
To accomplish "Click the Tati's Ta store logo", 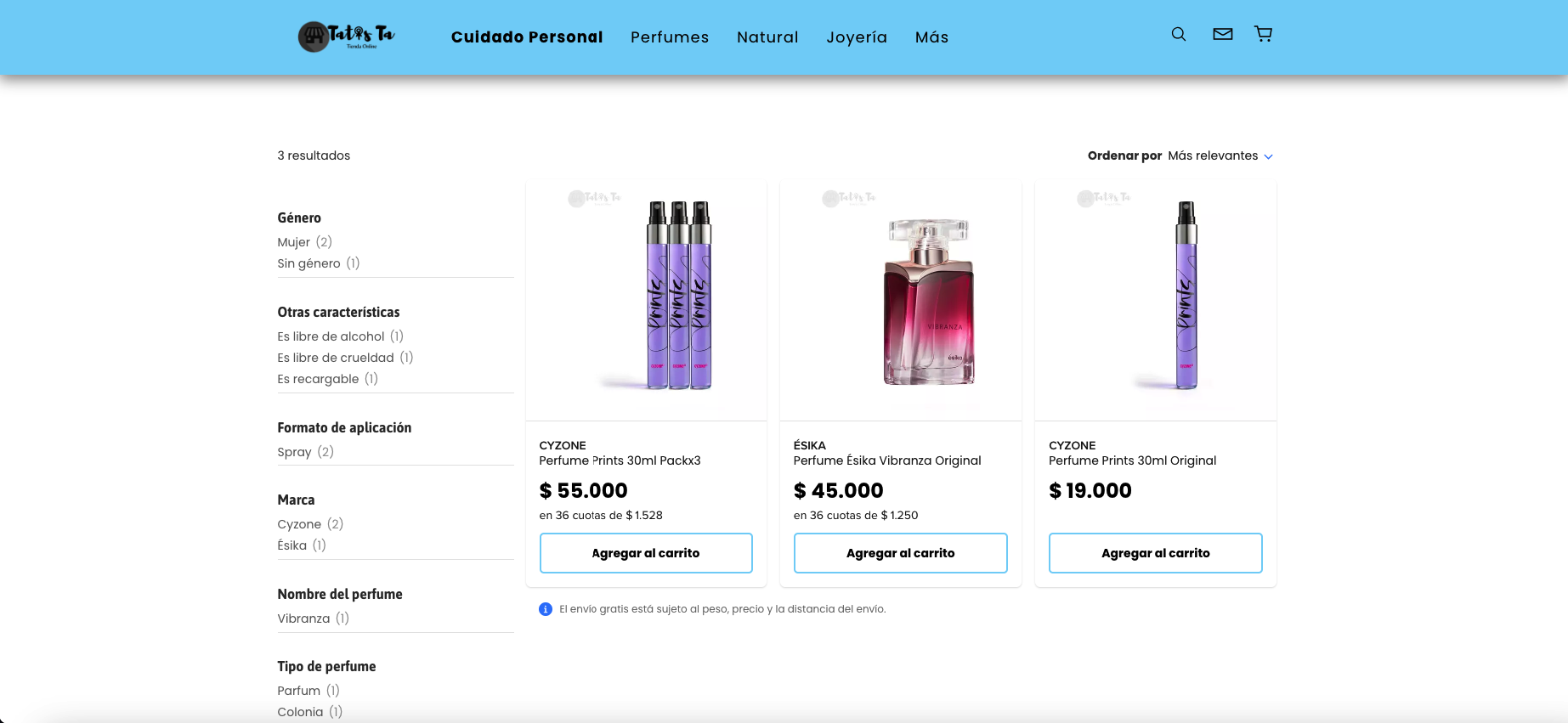I will coord(347,37).
